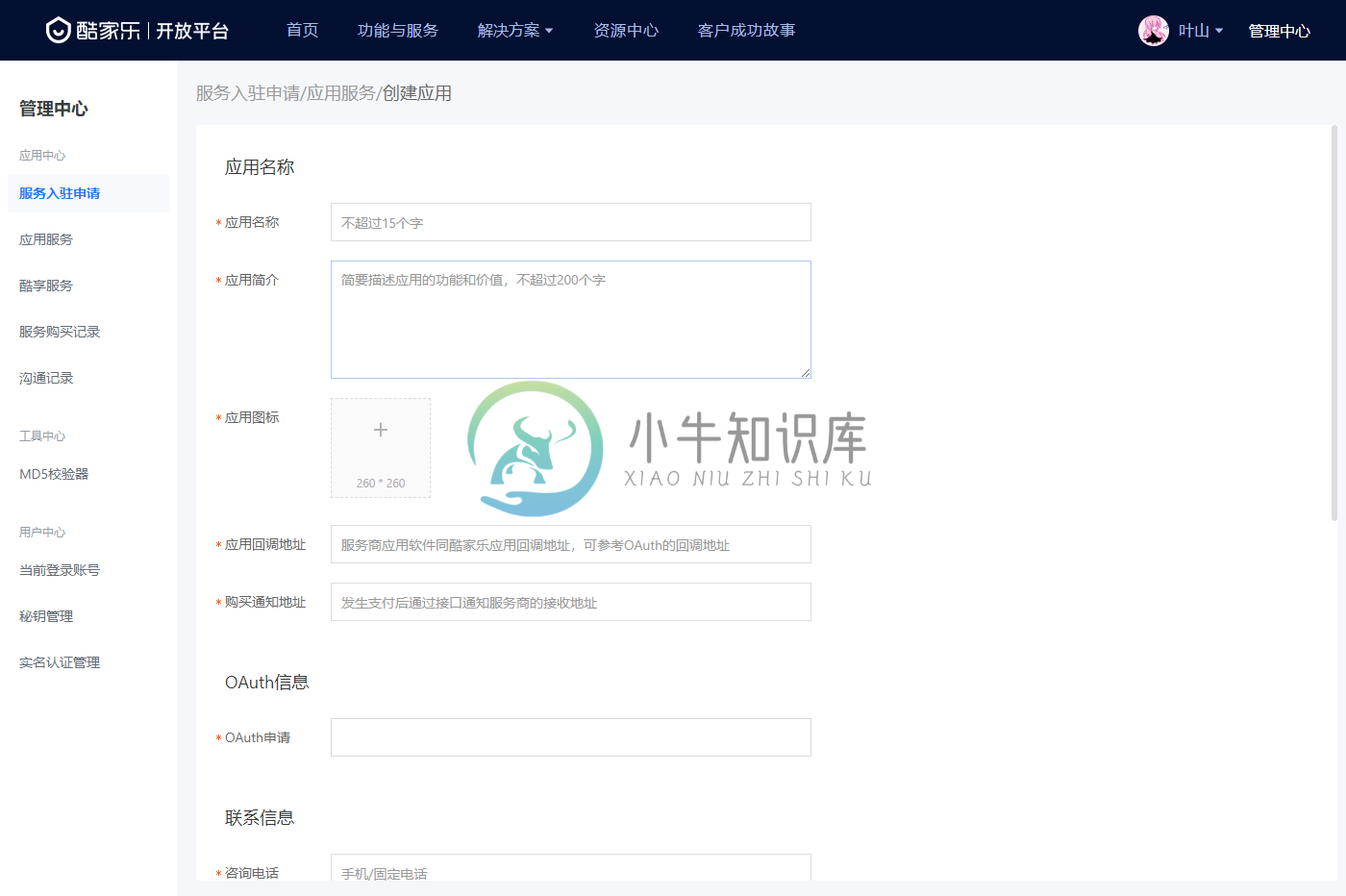Select 服务入驻申请 in the sidebar

[x=88, y=193]
